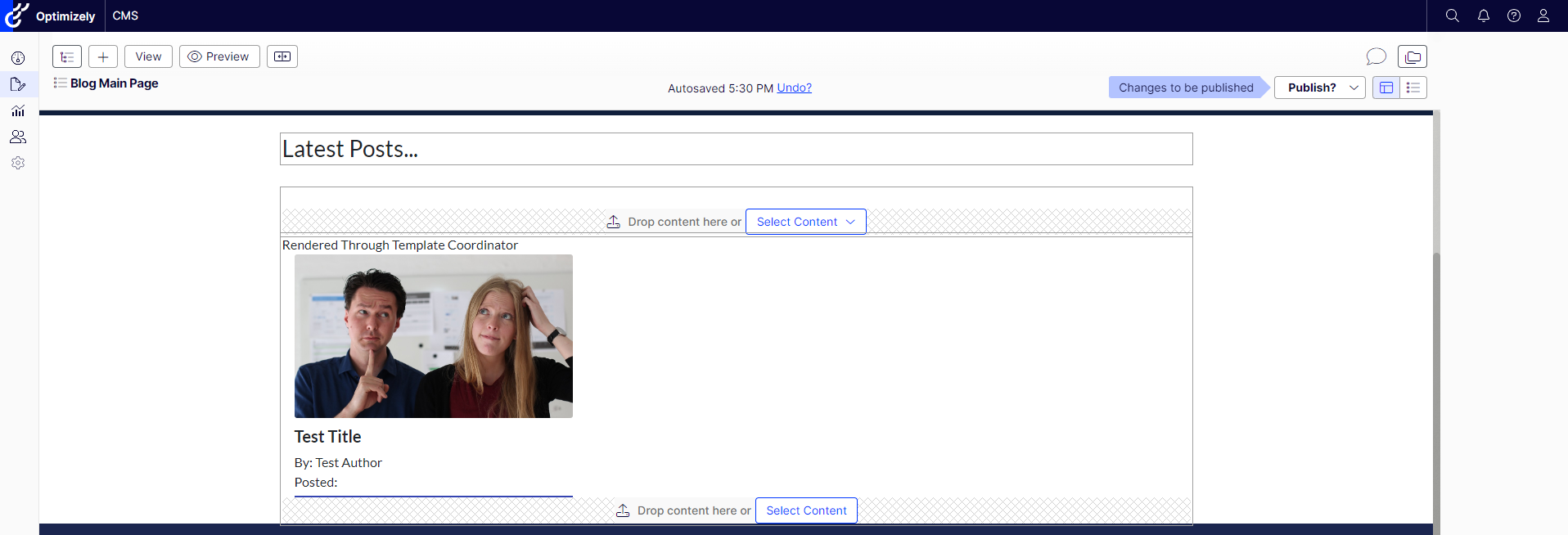The width and height of the screenshot is (1568, 535).
Task: Click the Latest Posts heading field
Action: pos(736,149)
